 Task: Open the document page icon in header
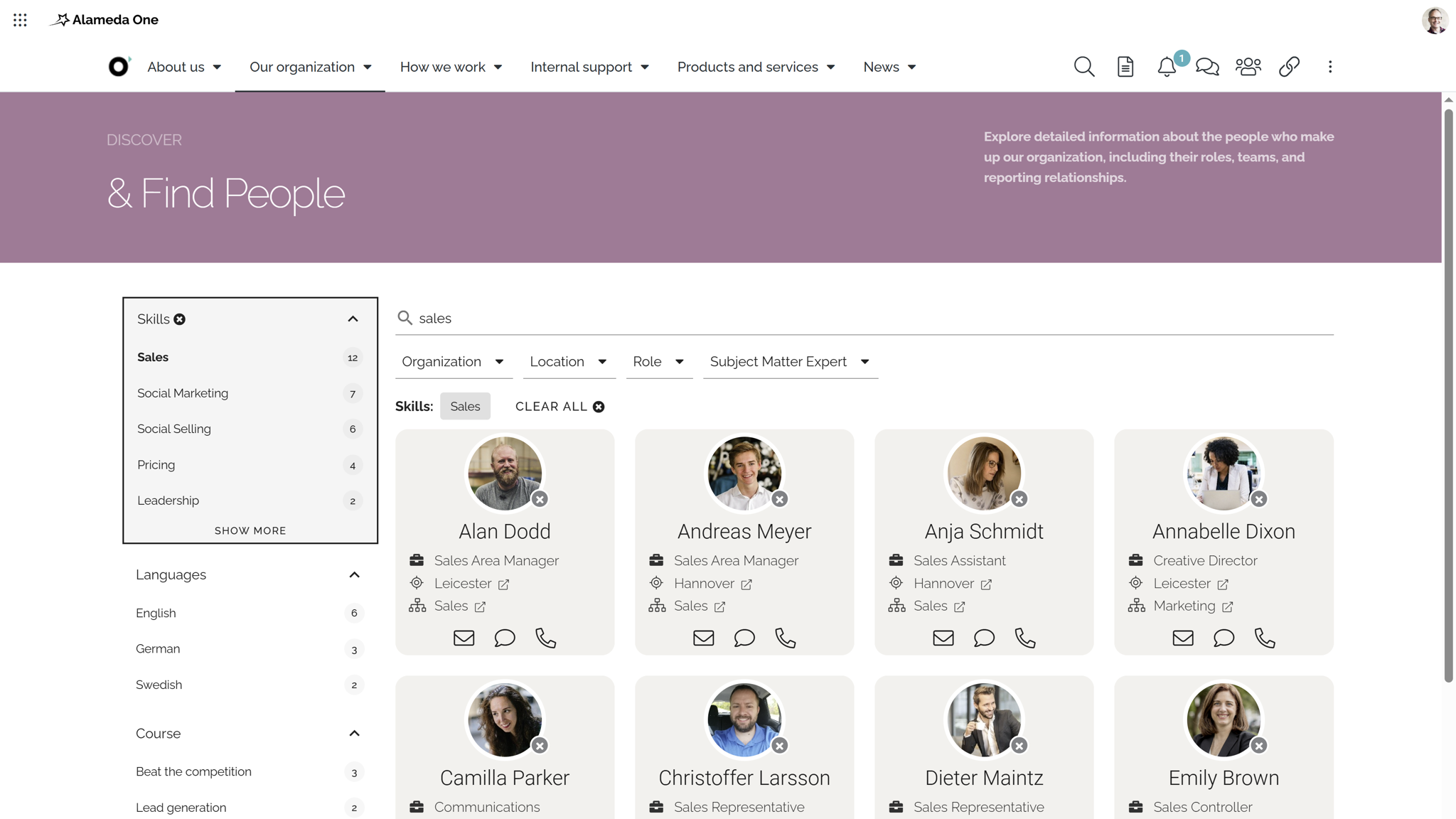point(1125,67)
